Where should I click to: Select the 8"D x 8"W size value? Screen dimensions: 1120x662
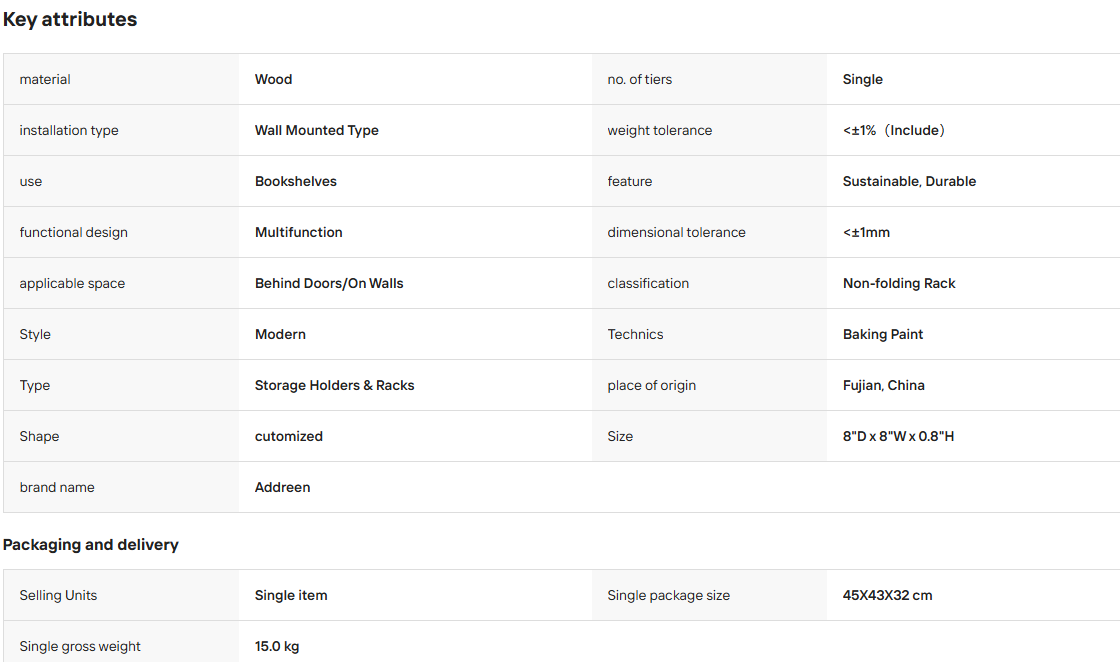[x=898, y=436]
